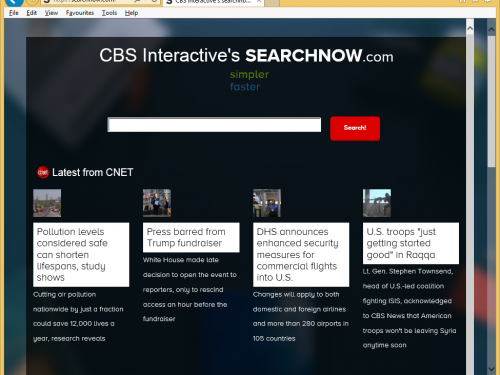The width and height of the screenshot is (500, 375).
Task: Open the View menu
Action: click(x=51, y=13)
